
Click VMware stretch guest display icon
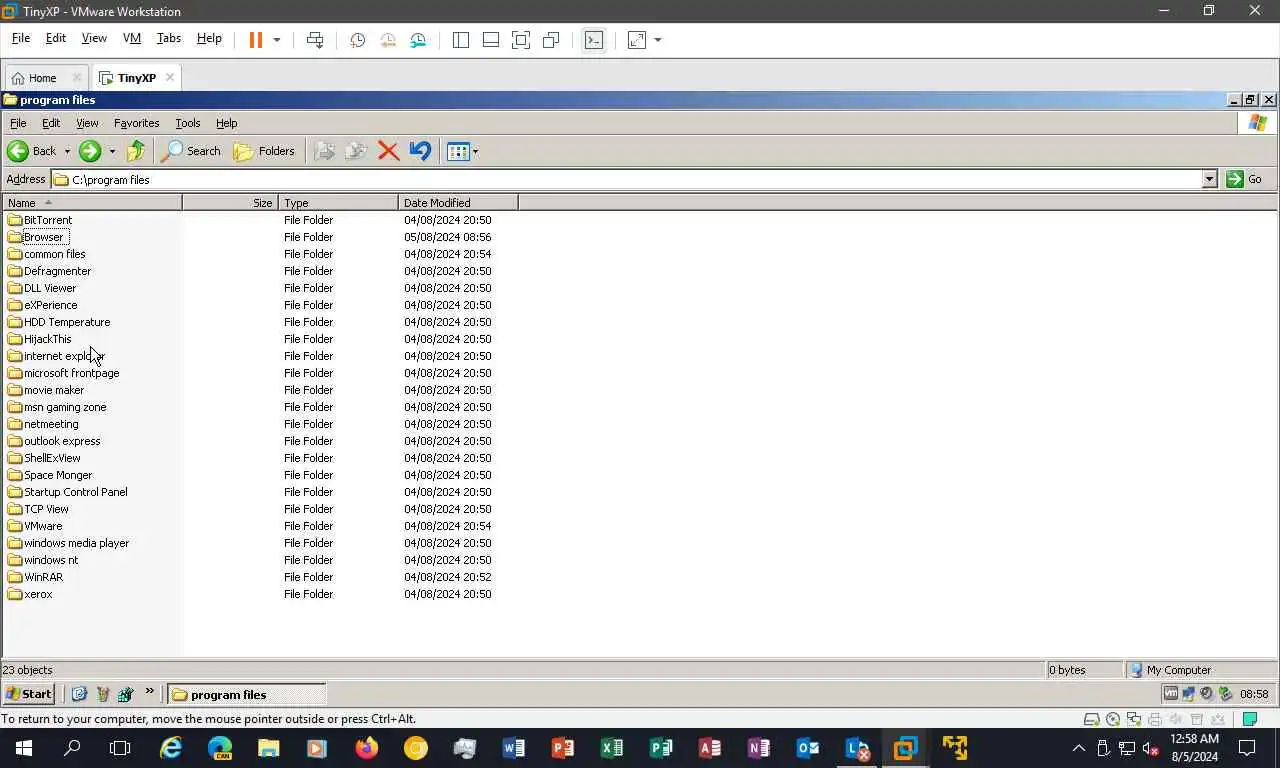pos(637,40)
